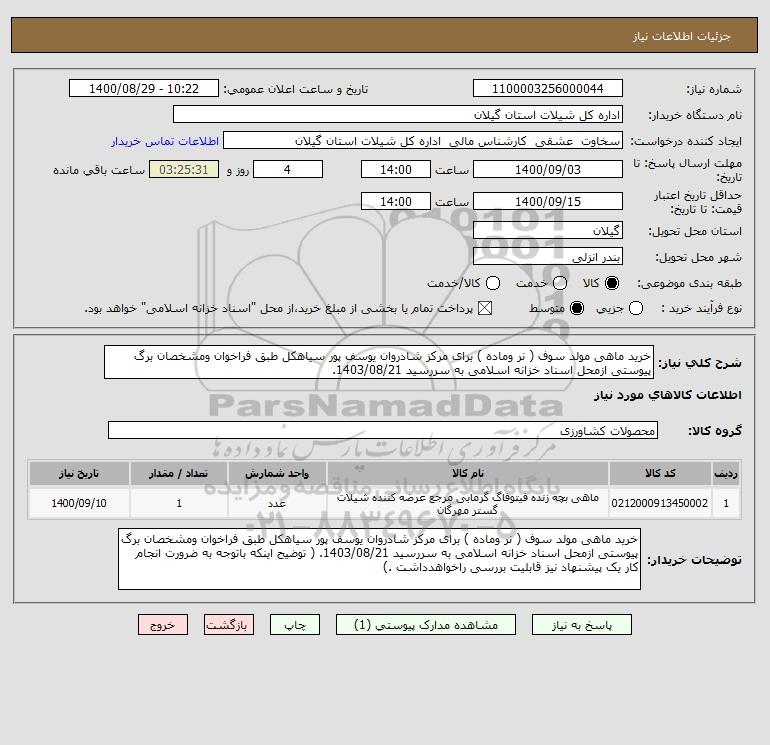Click the تاریخ نیاز column header

point(79,473)
